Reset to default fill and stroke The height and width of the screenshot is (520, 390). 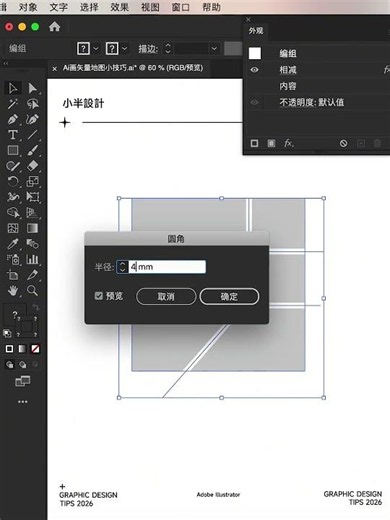point(7,333)
